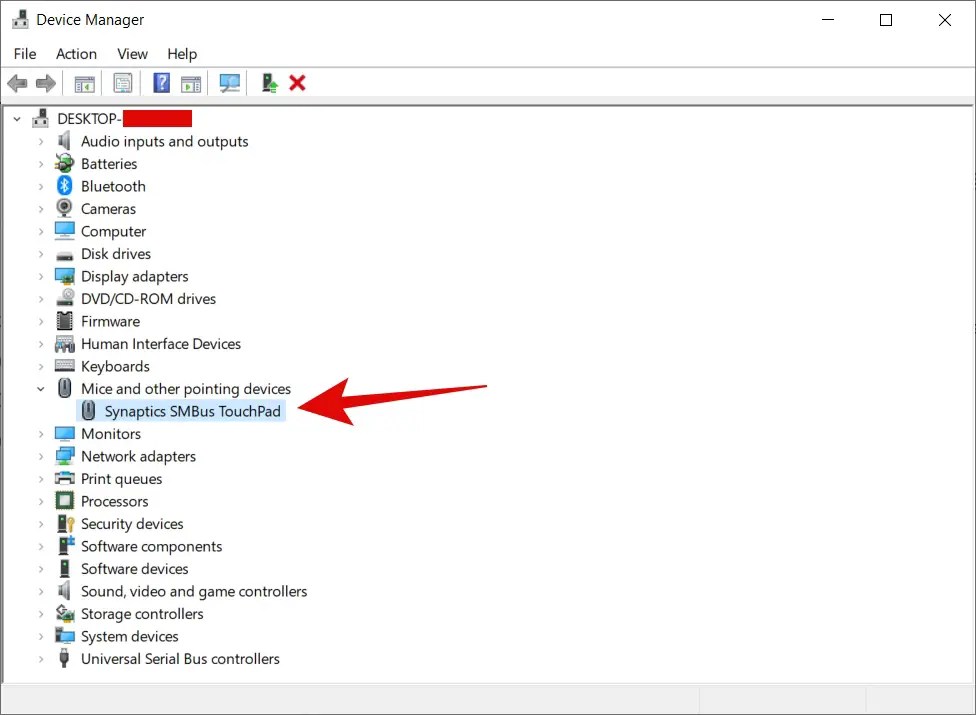The image size is (976, 715).
Task: Click the Back navigation arrow
Action: (17, 82)
